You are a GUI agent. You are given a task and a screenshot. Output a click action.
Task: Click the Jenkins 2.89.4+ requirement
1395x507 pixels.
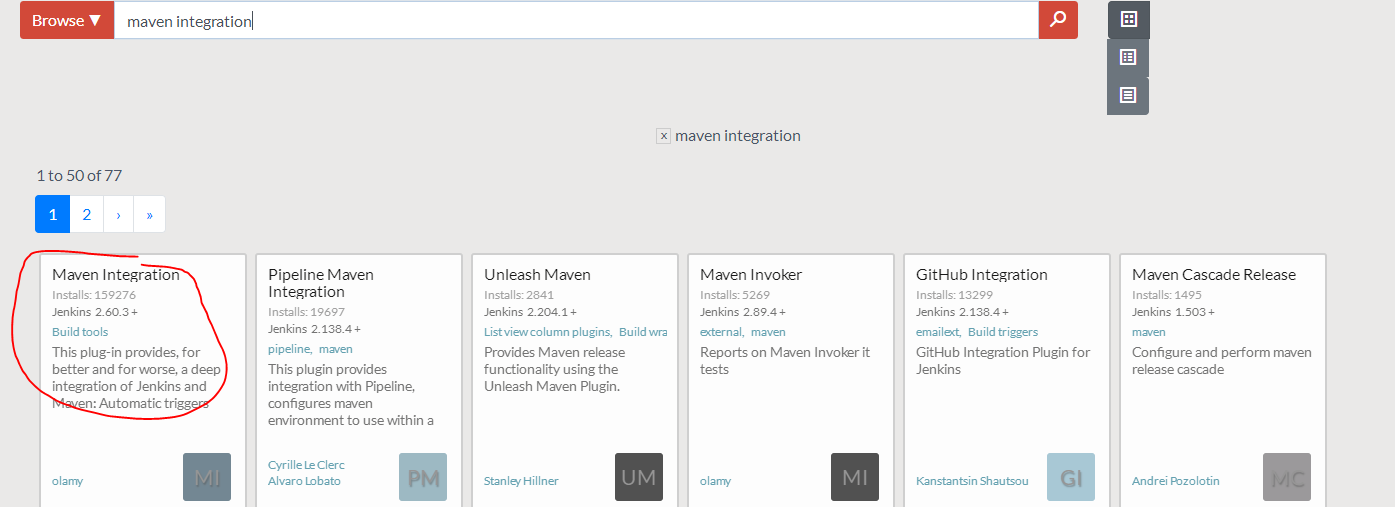click(x=743, y=312)
